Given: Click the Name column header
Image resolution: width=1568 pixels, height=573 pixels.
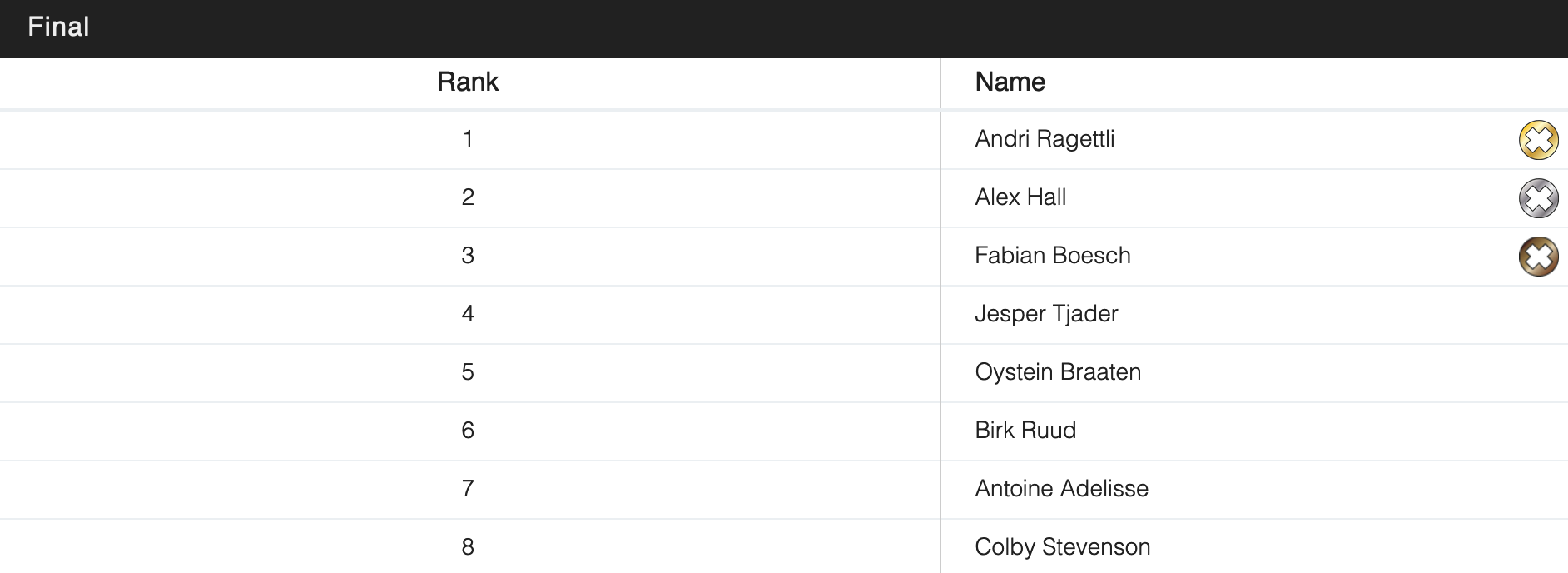Looking at the screenshot, I should coord(1010,82).
